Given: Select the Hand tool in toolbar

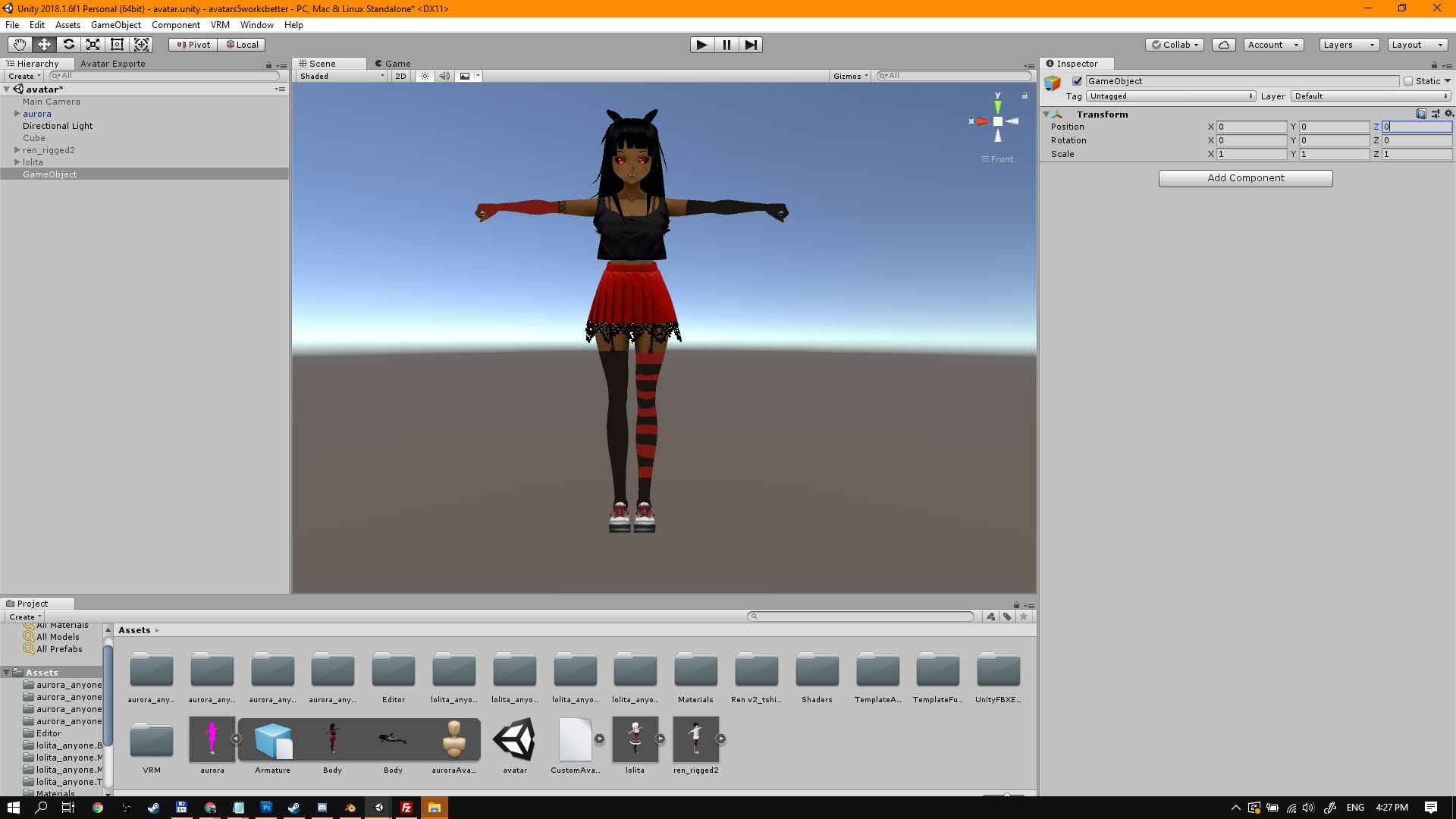Looking at the screenshot, I should point(20,45).
